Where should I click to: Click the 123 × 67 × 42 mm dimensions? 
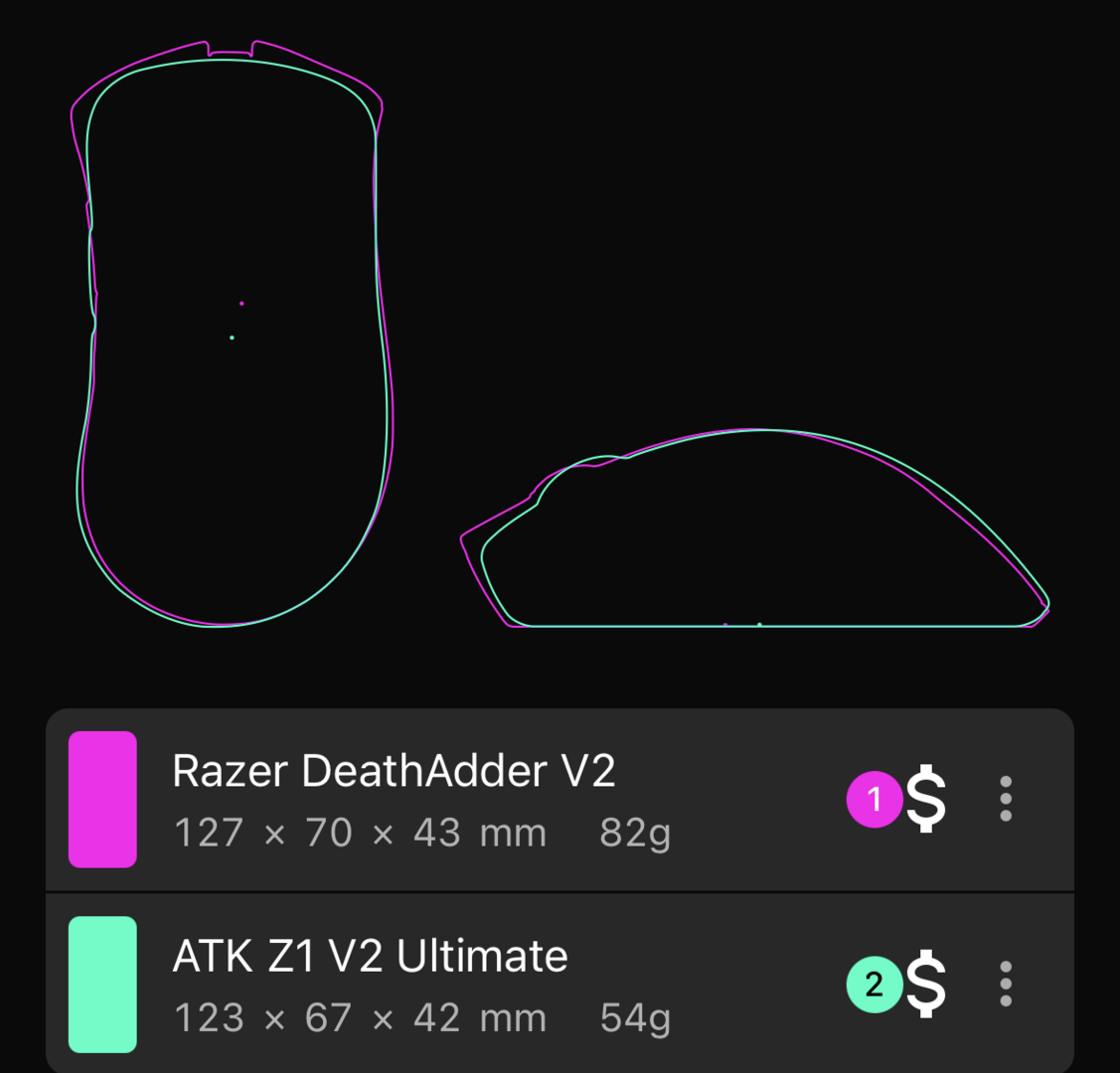(x=361, y=1018)
